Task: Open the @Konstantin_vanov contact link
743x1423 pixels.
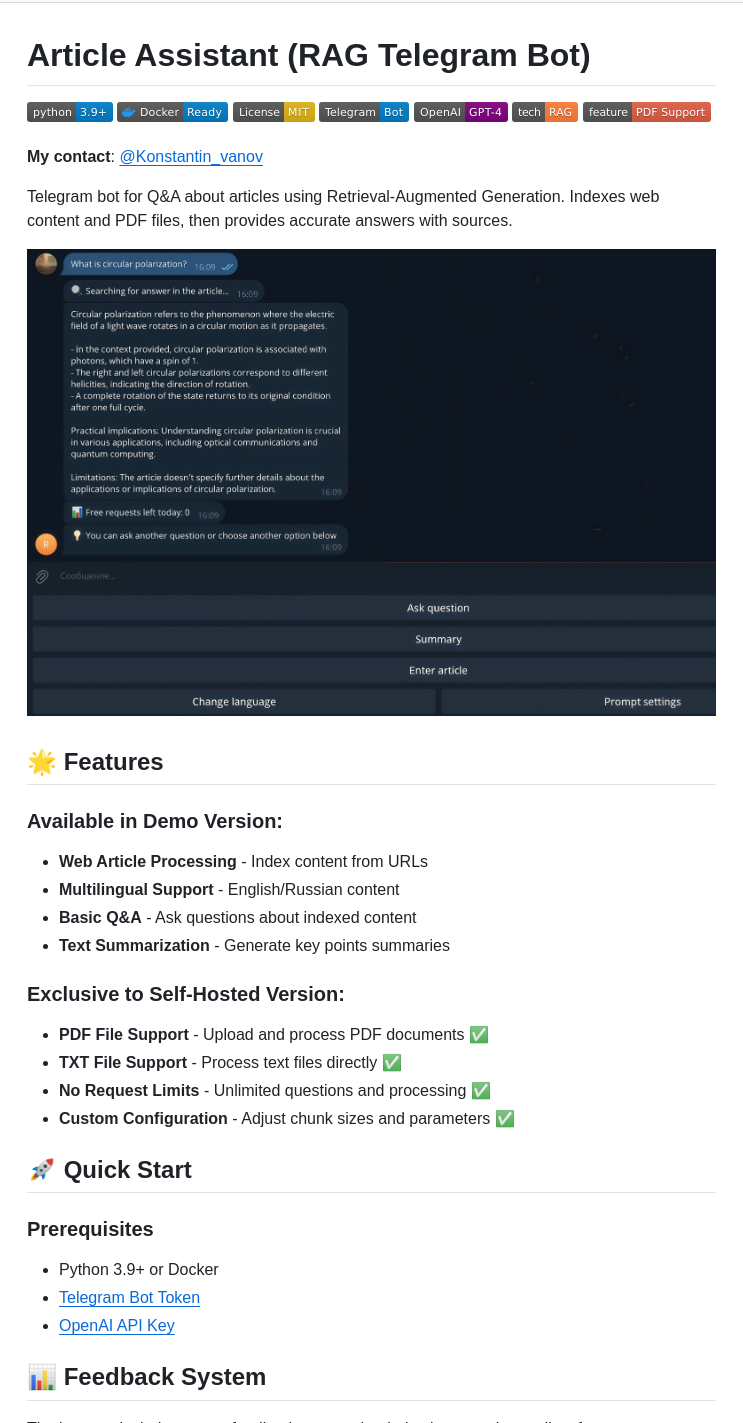Action: 191,157
